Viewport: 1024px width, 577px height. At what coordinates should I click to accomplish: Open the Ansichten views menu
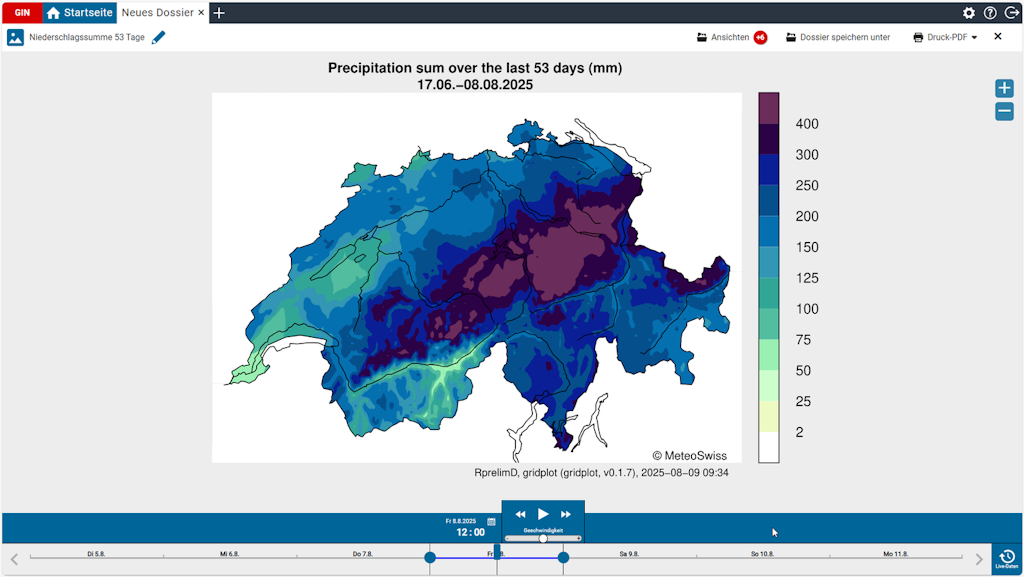731,37
